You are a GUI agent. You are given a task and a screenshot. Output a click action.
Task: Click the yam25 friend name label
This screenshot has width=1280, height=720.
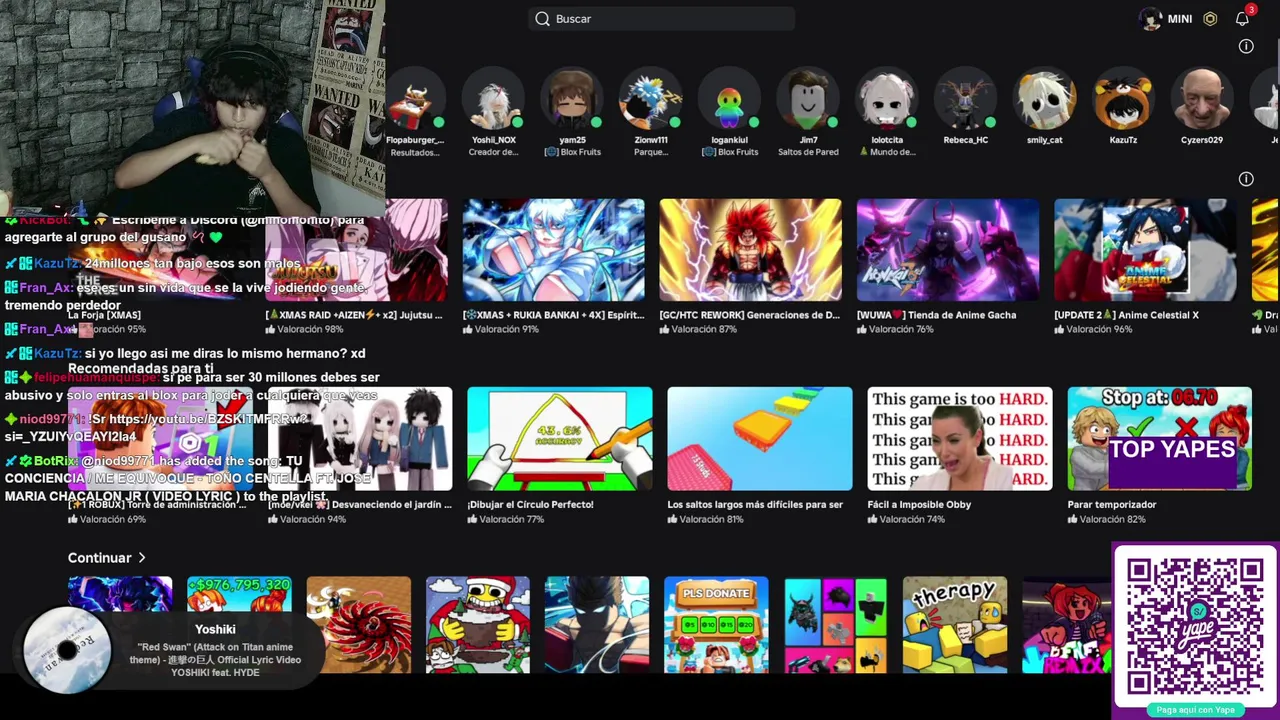pos(573,140)
